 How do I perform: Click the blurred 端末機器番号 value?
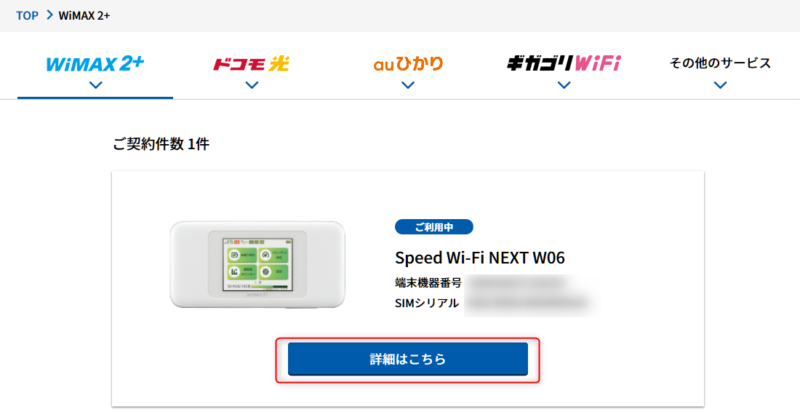tap(516, 282)
